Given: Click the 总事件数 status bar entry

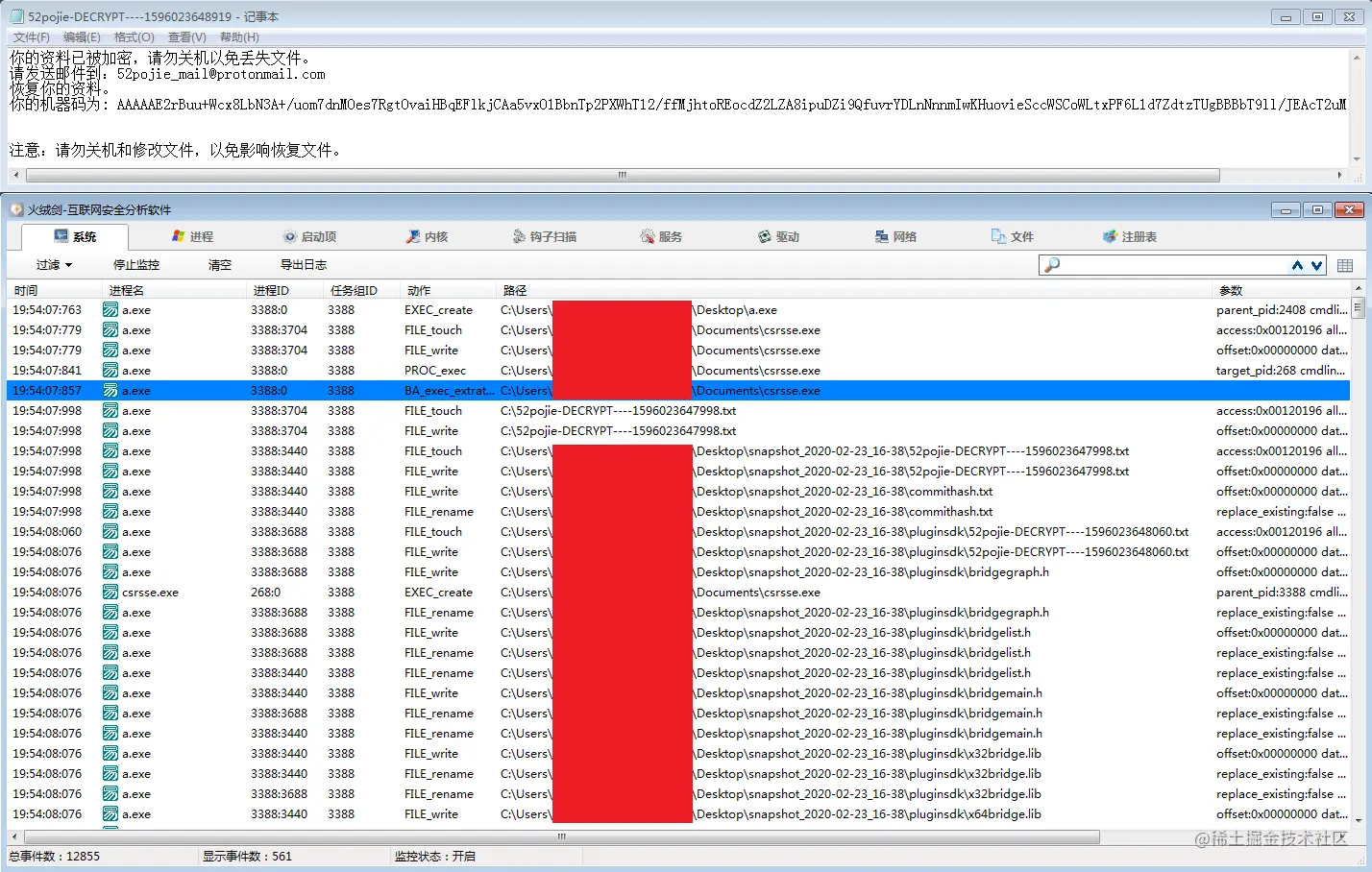Looking at the screenshot, I should tap(54, 856).
